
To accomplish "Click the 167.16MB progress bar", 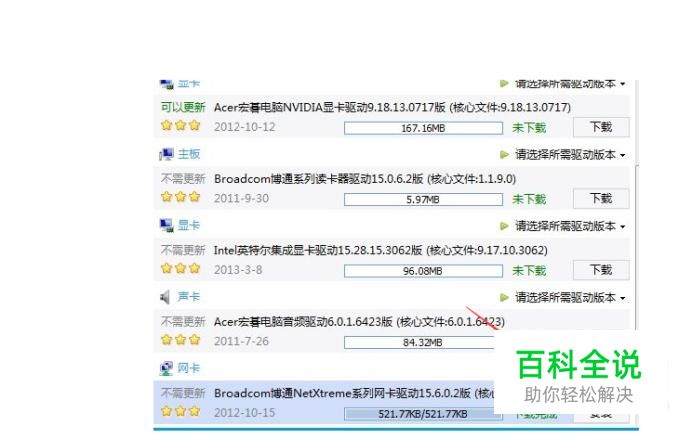I will [x=423, y=128].
